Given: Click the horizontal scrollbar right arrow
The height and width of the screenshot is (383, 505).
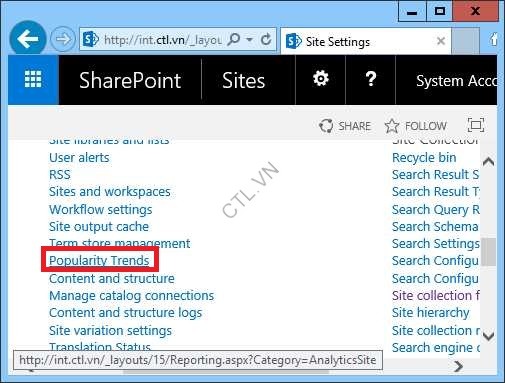Looking at the screenshot, I should pyautogui.click(x=459, y=366).
